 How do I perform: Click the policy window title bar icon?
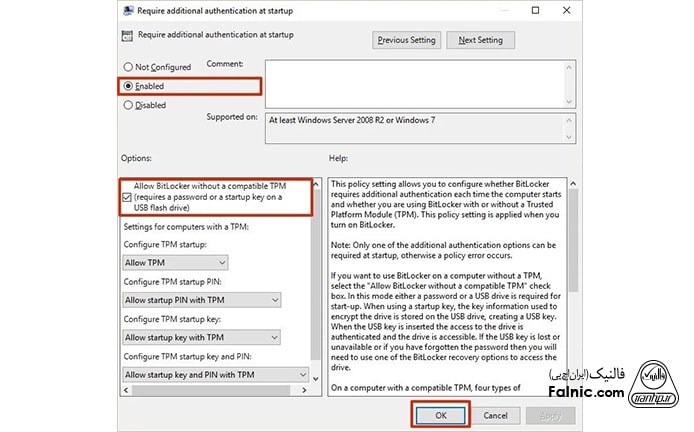[128, 11]
